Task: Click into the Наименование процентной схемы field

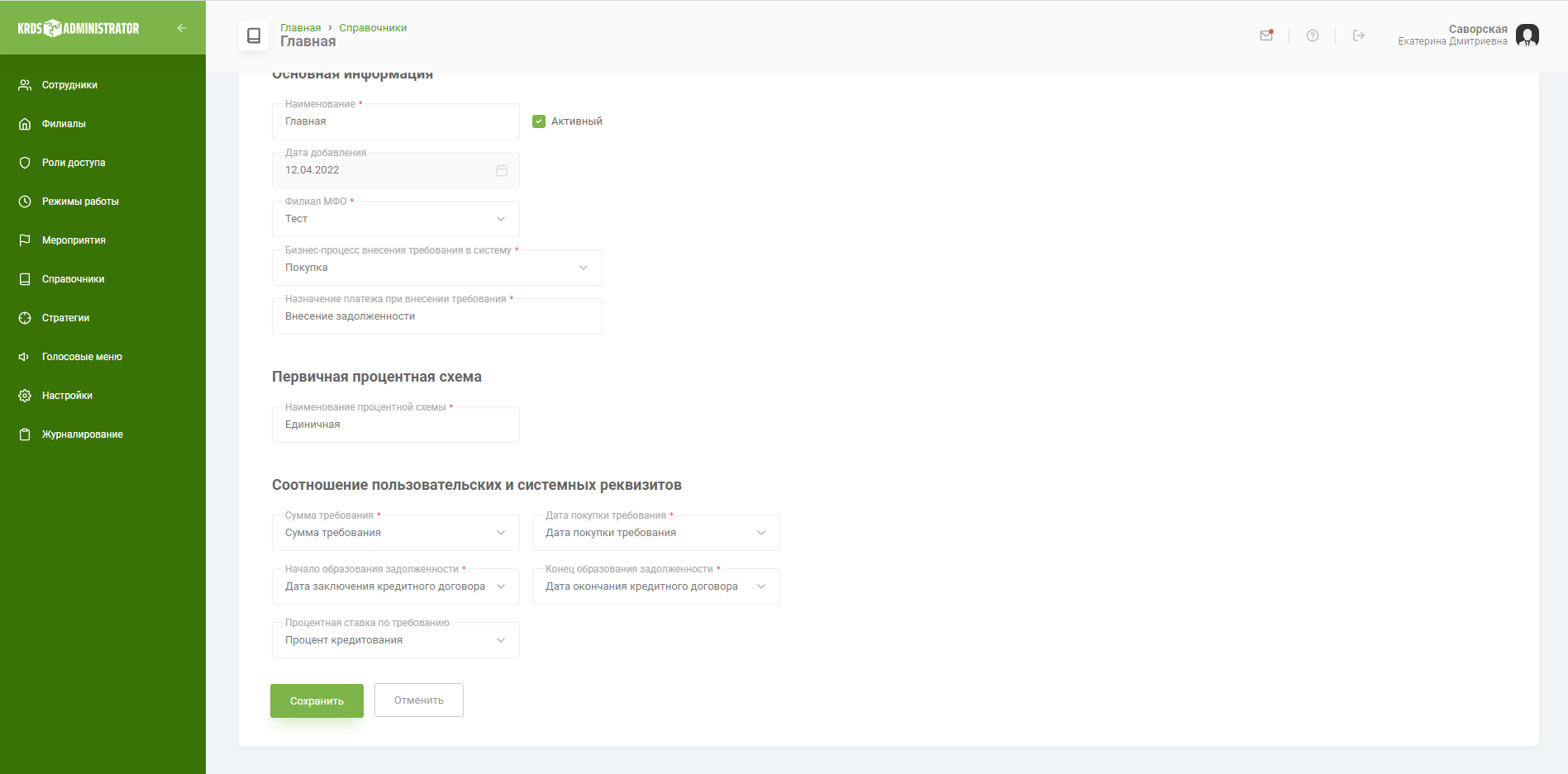Action: (x=395, y=425)
